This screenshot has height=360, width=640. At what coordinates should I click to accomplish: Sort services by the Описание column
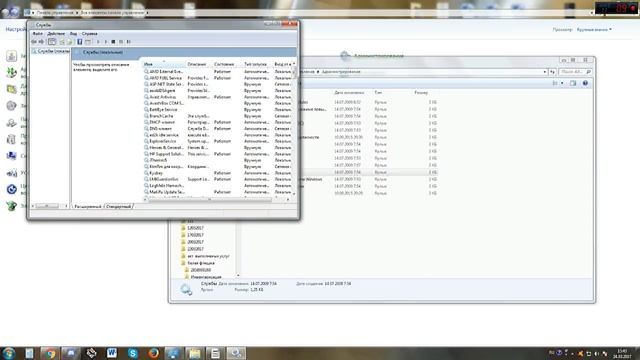point(199,64)
